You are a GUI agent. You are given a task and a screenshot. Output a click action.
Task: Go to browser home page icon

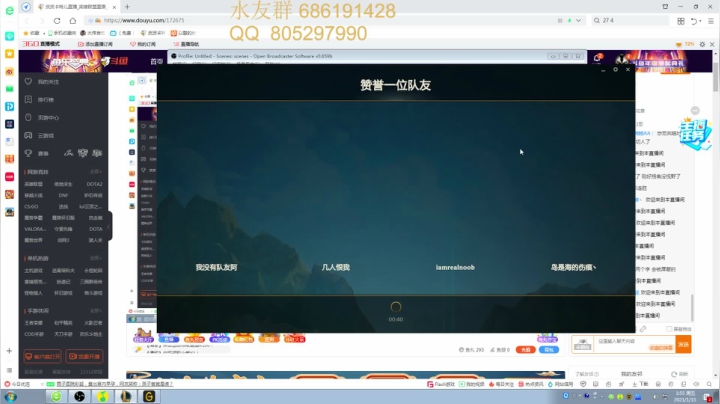coord(73,21)
